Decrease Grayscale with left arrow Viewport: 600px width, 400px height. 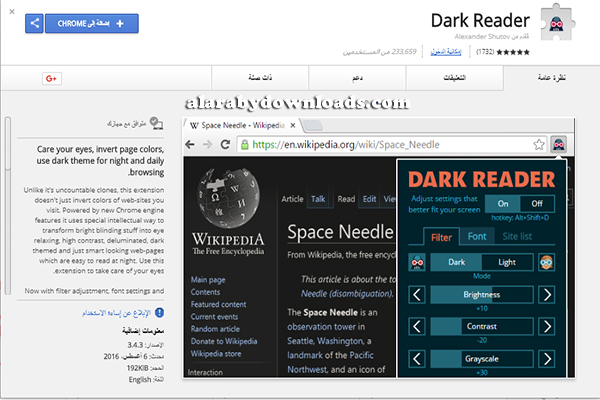click(x=417, y=359)
